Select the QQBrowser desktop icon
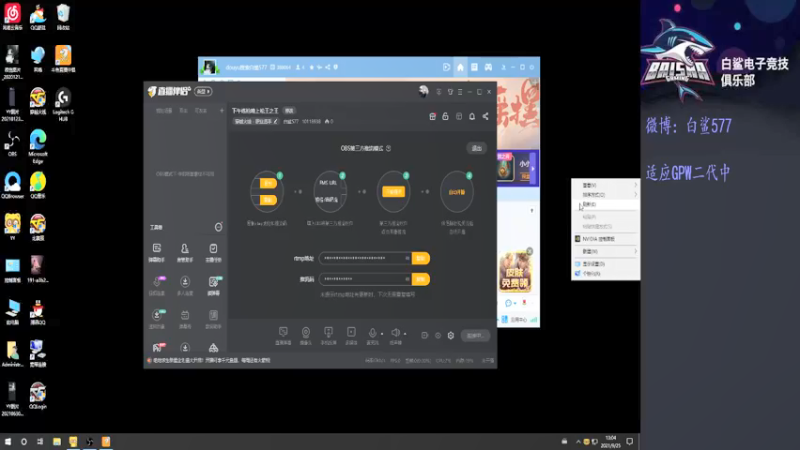Image resolution: width=800 pixels, height=450 pixels. [x=12, y=185]
